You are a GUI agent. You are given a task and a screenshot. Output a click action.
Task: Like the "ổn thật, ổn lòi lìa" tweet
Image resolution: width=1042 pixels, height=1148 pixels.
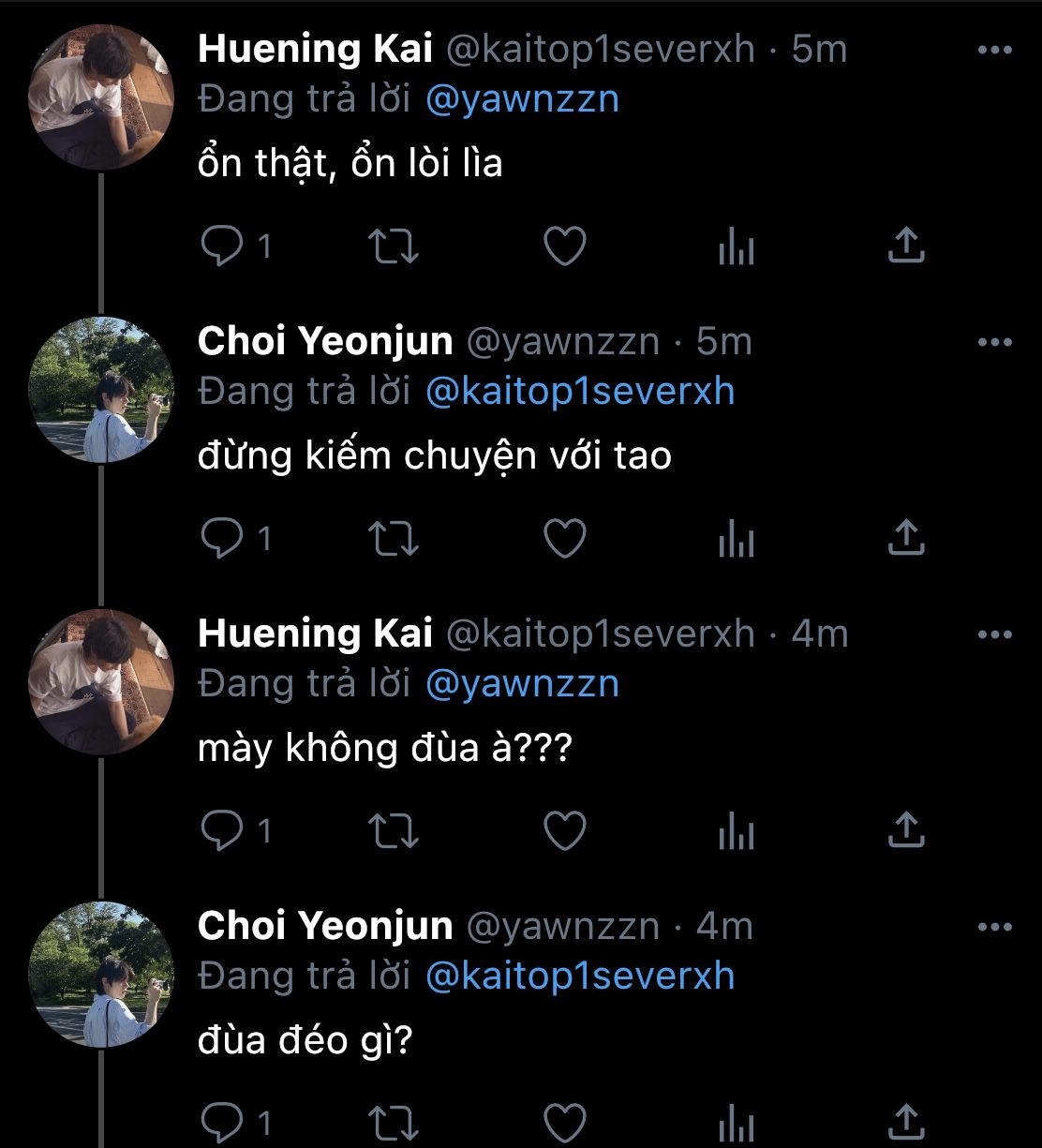[x=565, y=246]
